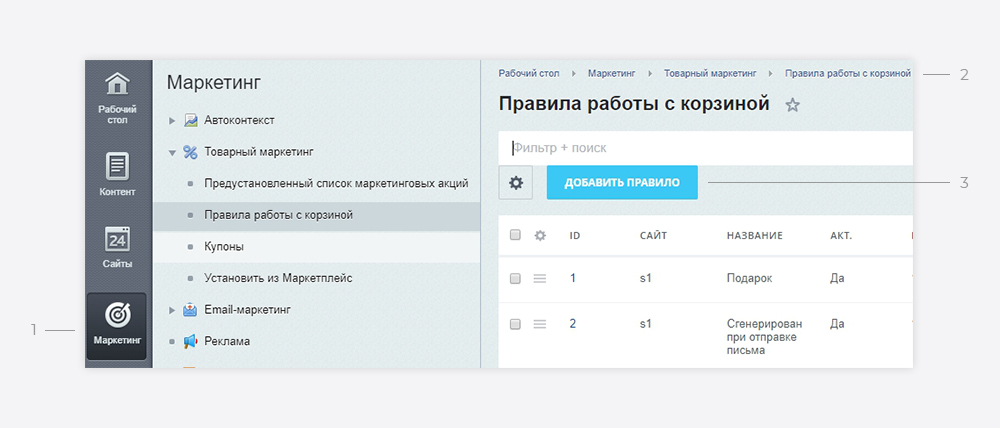
Task: Open the Купоны menu item
Action: click(x=224, y=246)
